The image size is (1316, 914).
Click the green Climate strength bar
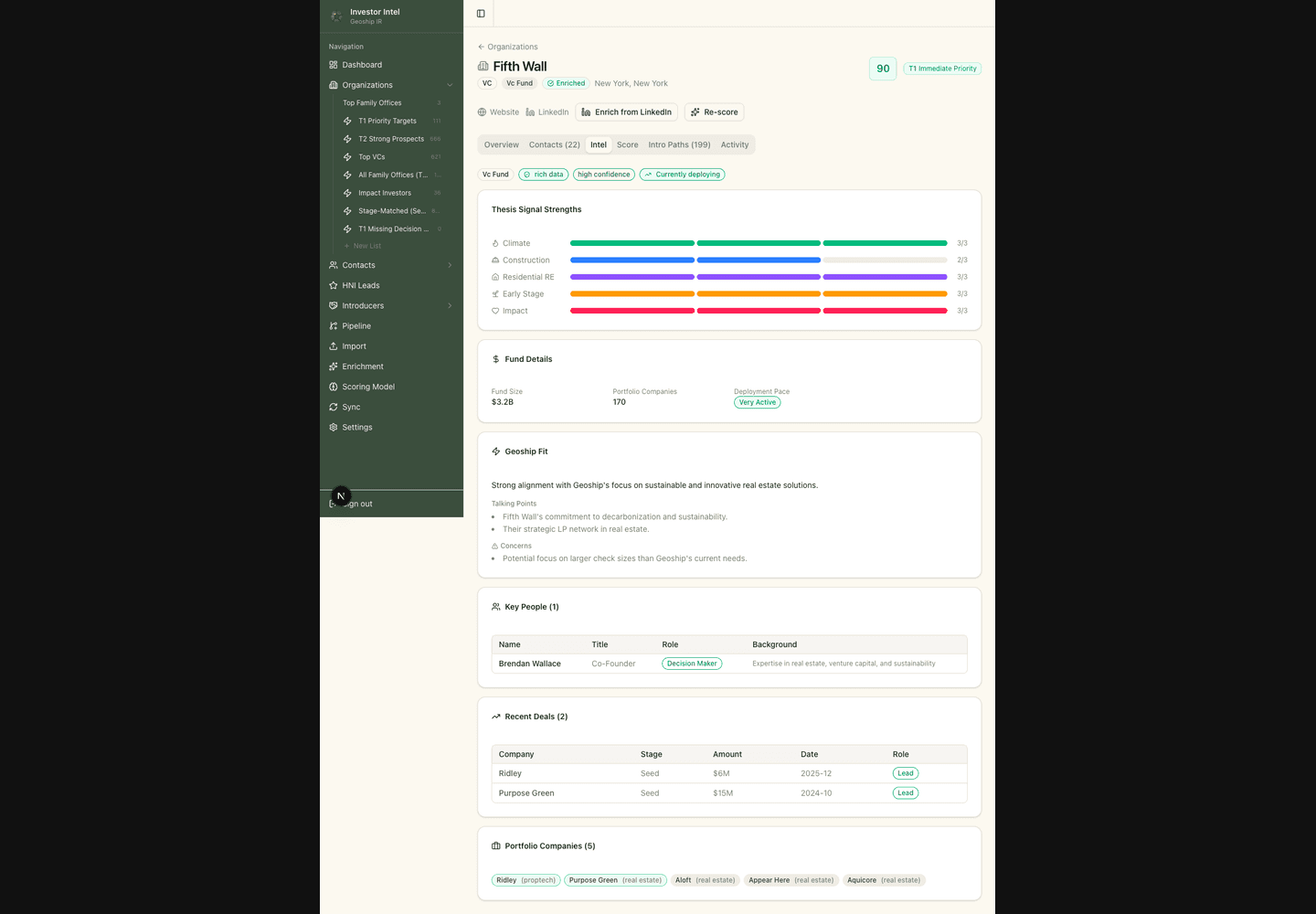[759, 243]
